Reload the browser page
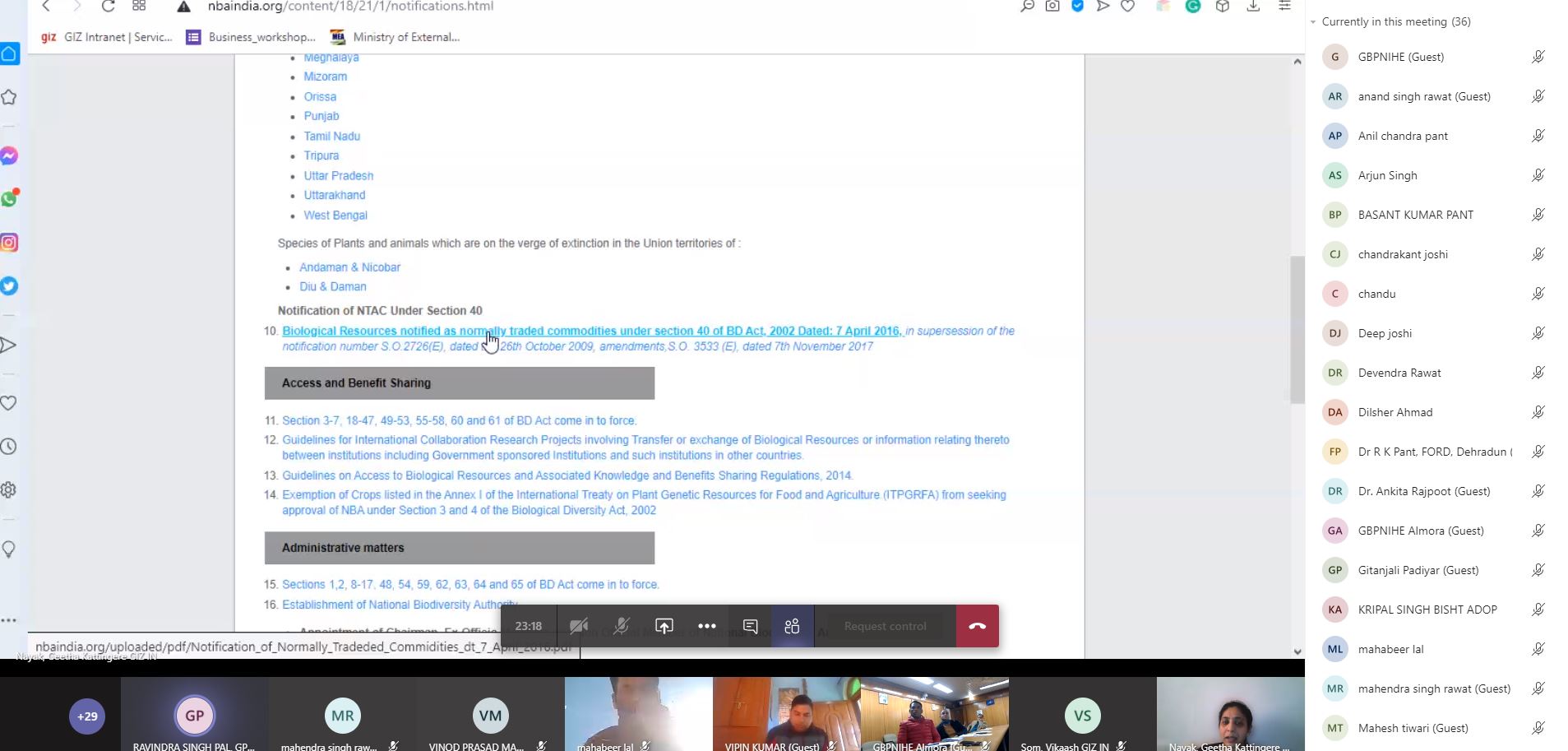 click(108, 7)
